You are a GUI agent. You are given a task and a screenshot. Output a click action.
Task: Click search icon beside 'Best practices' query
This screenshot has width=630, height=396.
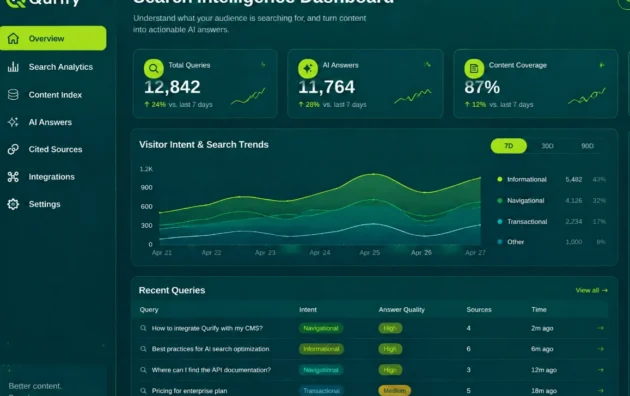(x=143, y=349)
